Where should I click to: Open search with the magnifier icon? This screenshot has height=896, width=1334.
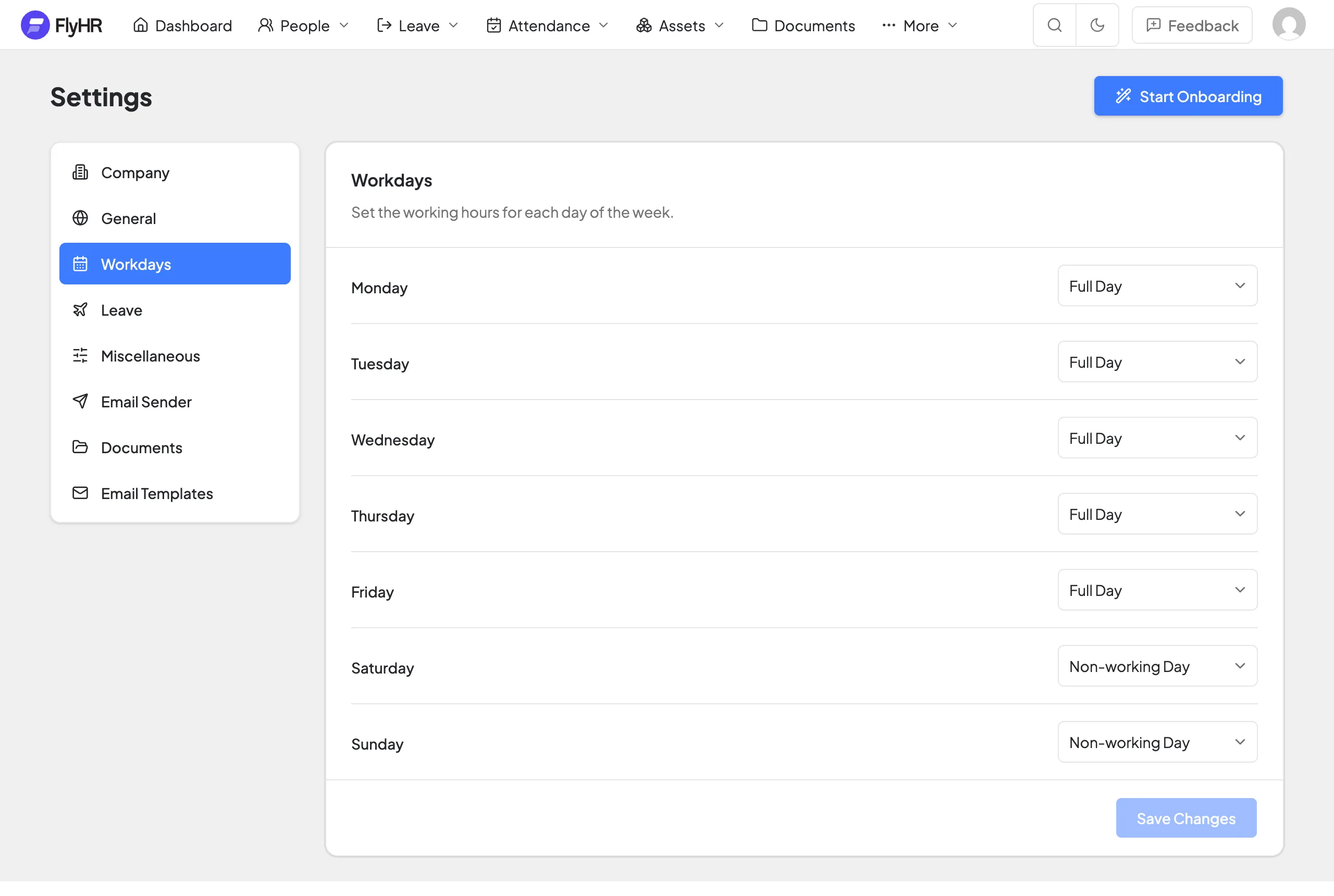(x=1055, y=25)
